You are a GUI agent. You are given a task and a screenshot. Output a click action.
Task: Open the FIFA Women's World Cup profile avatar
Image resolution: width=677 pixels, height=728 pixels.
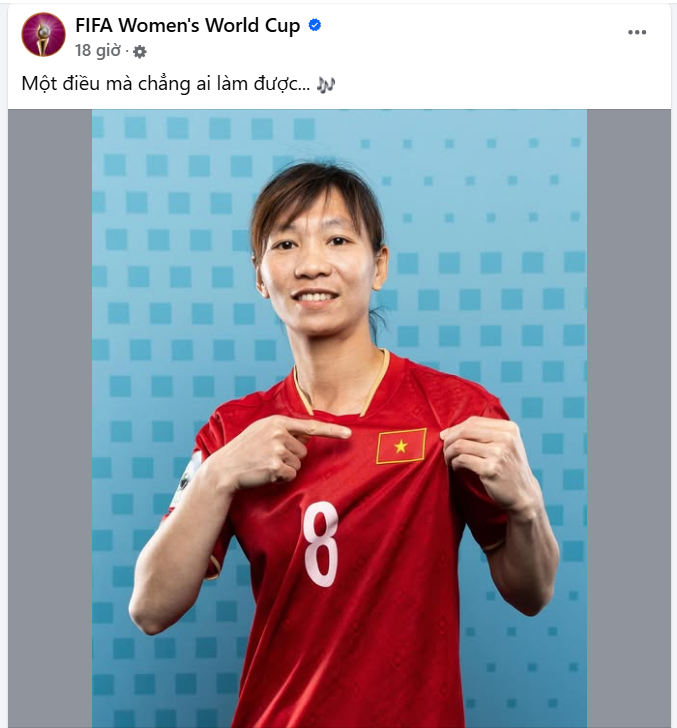[x=43, y=34]
